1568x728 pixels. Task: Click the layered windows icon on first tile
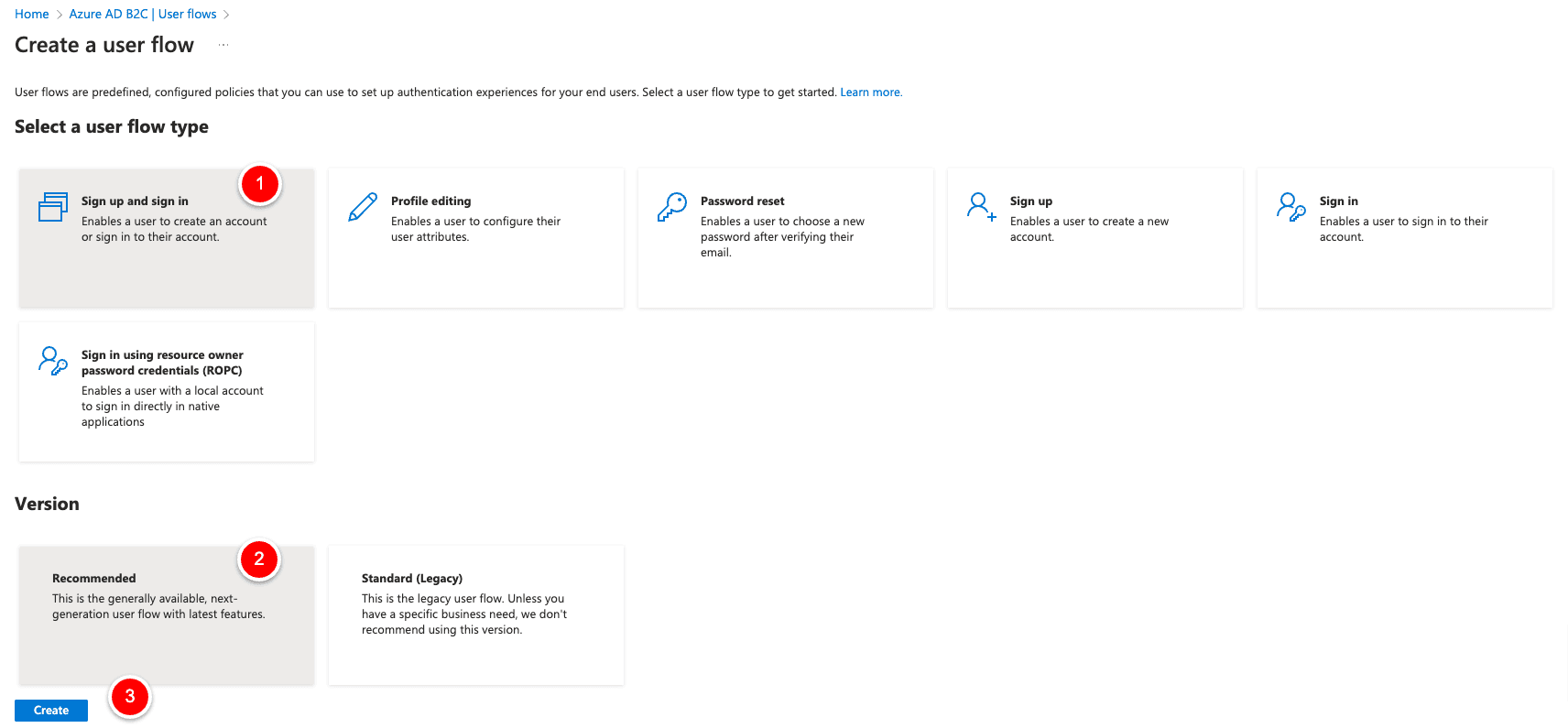pos(53,207)
